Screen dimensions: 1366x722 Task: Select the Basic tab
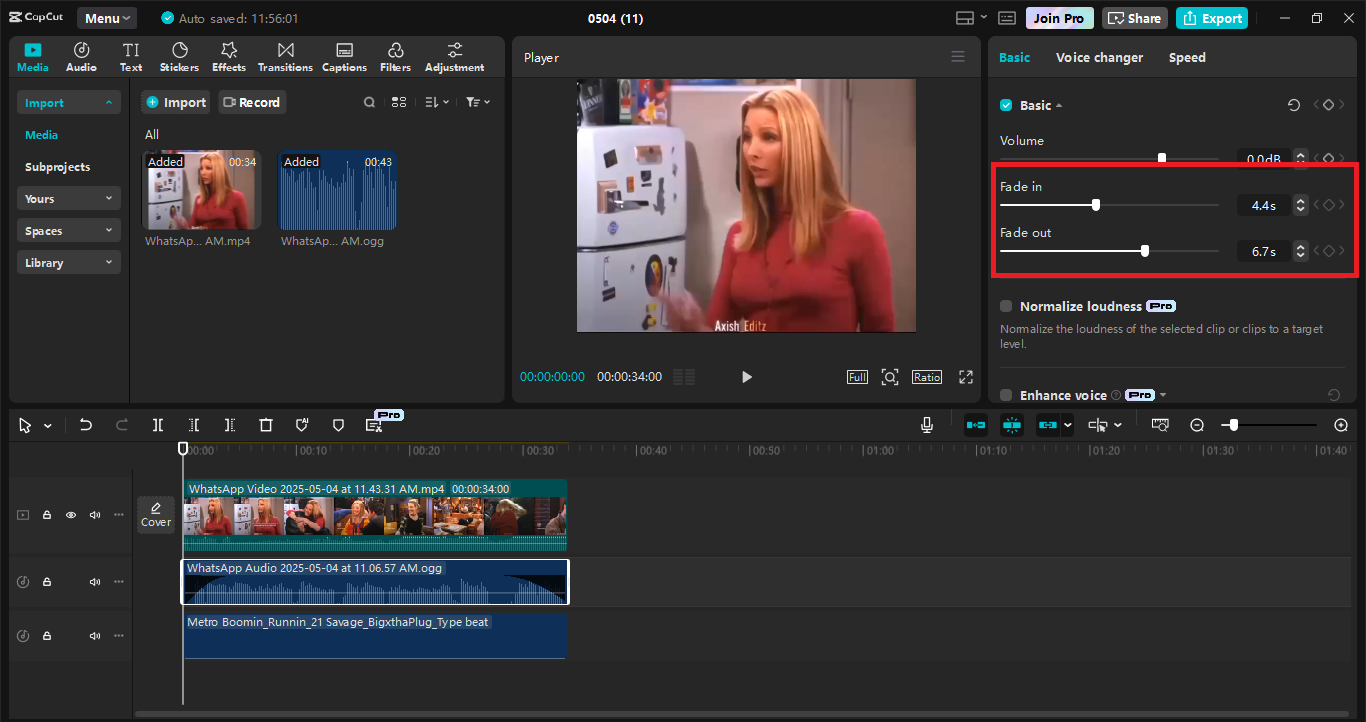click(x=1014, y=57)
